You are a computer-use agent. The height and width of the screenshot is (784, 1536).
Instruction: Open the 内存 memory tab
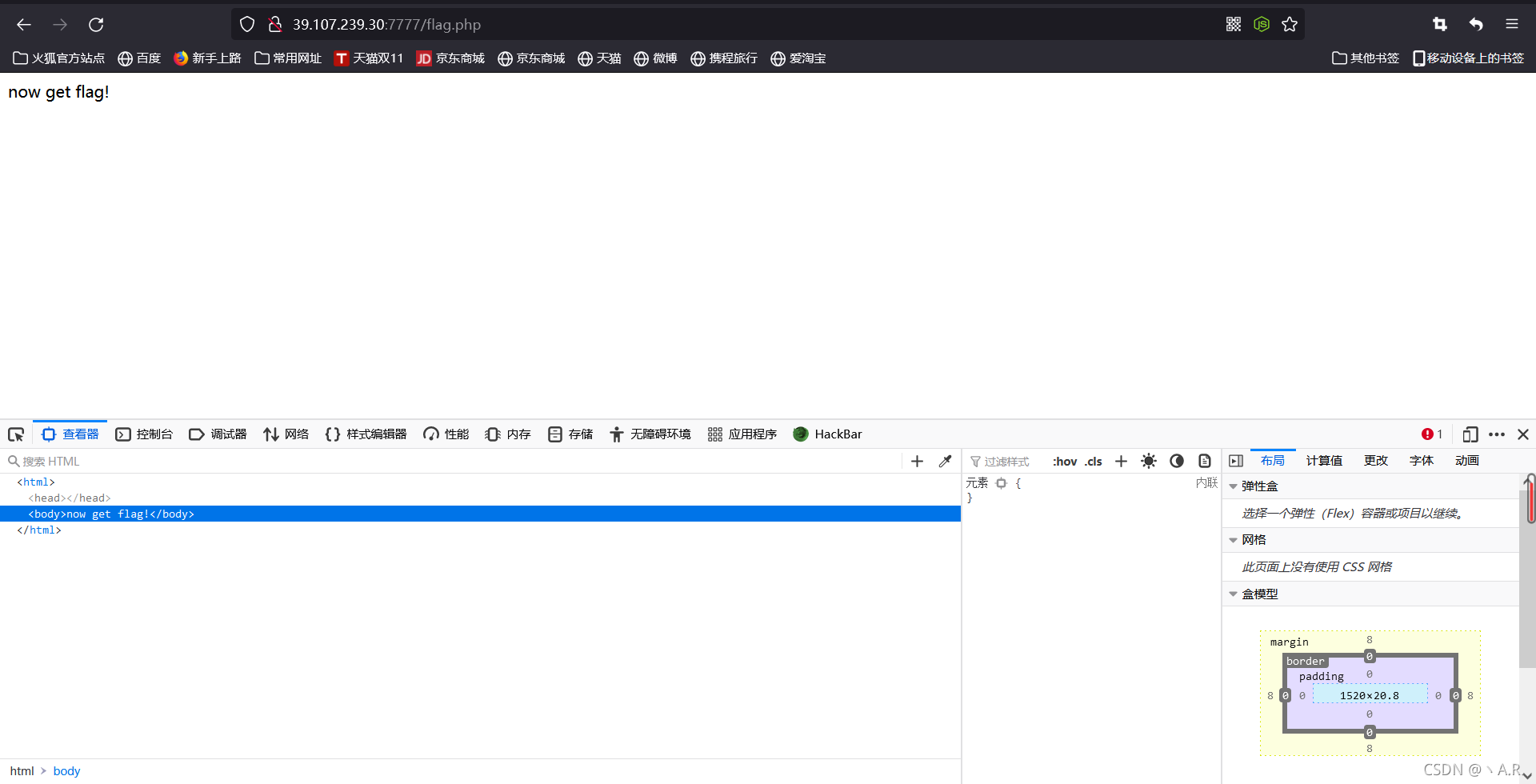[508, 434]
